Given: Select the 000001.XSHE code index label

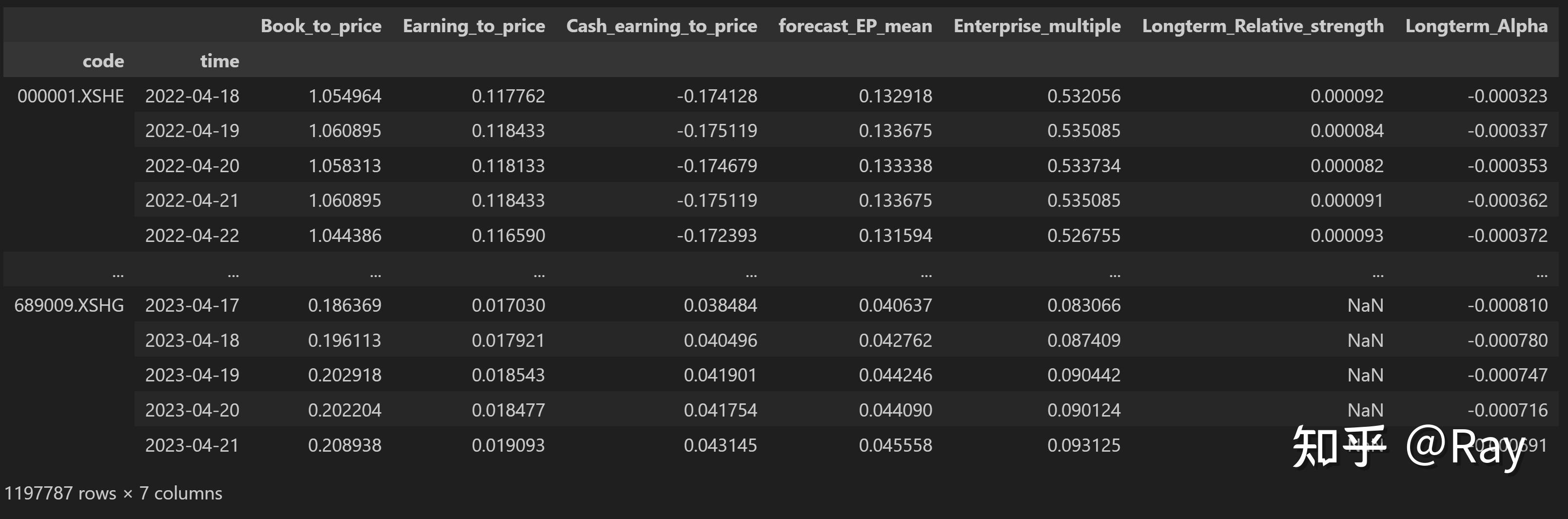Looking at the screenshot, I should [x=71, y=96].
